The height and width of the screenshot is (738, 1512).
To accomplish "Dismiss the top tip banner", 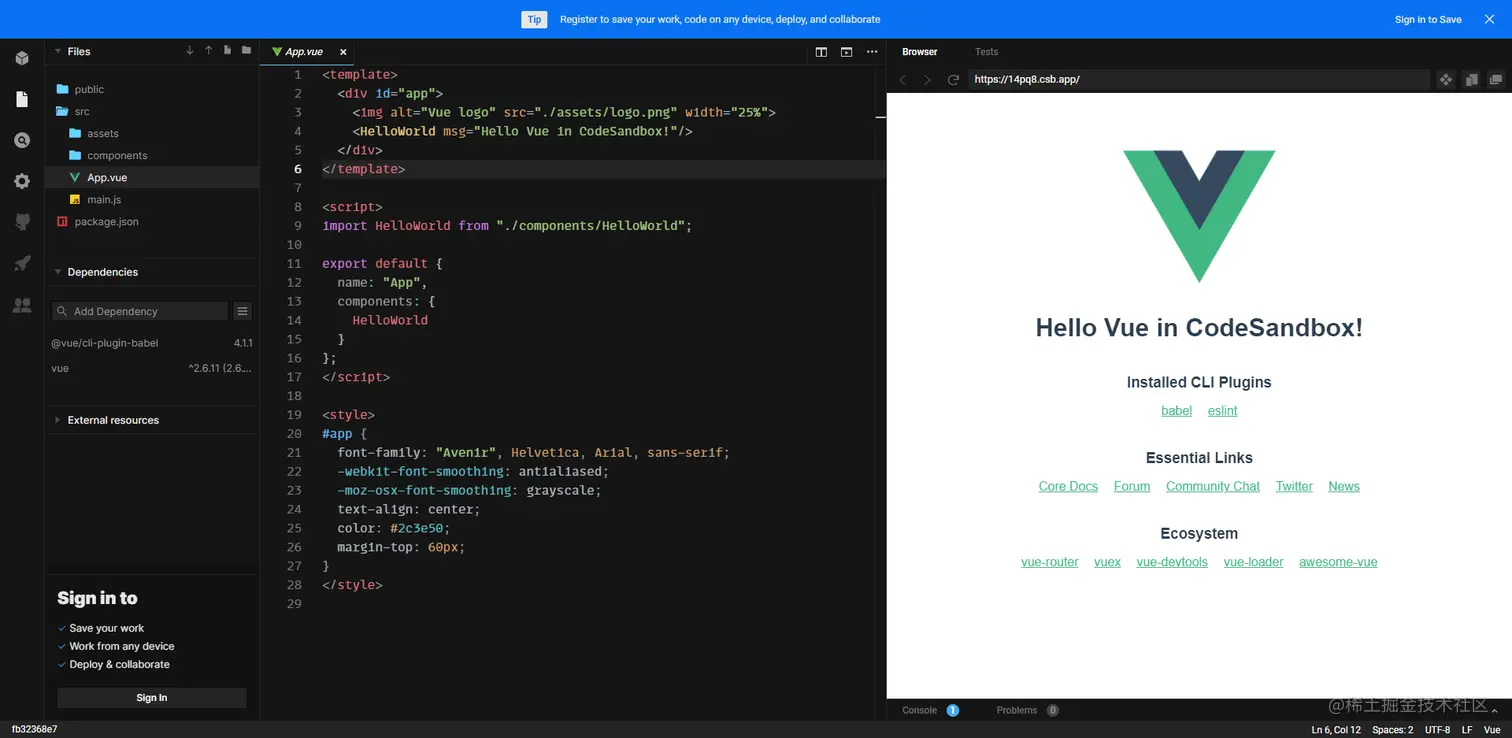I will click(x=1491, y=19).
